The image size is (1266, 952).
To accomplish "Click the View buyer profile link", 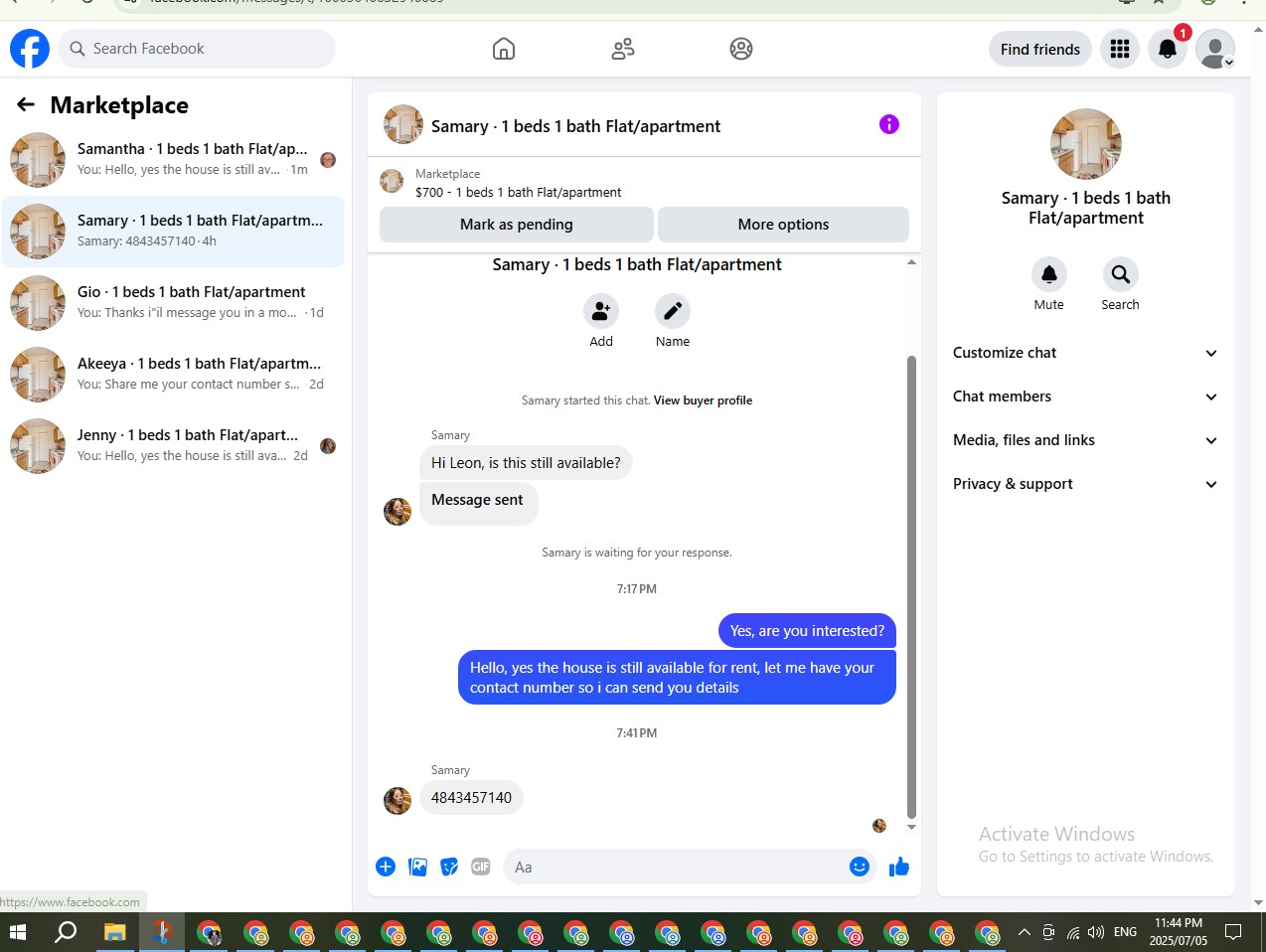I will coord(703,400).
